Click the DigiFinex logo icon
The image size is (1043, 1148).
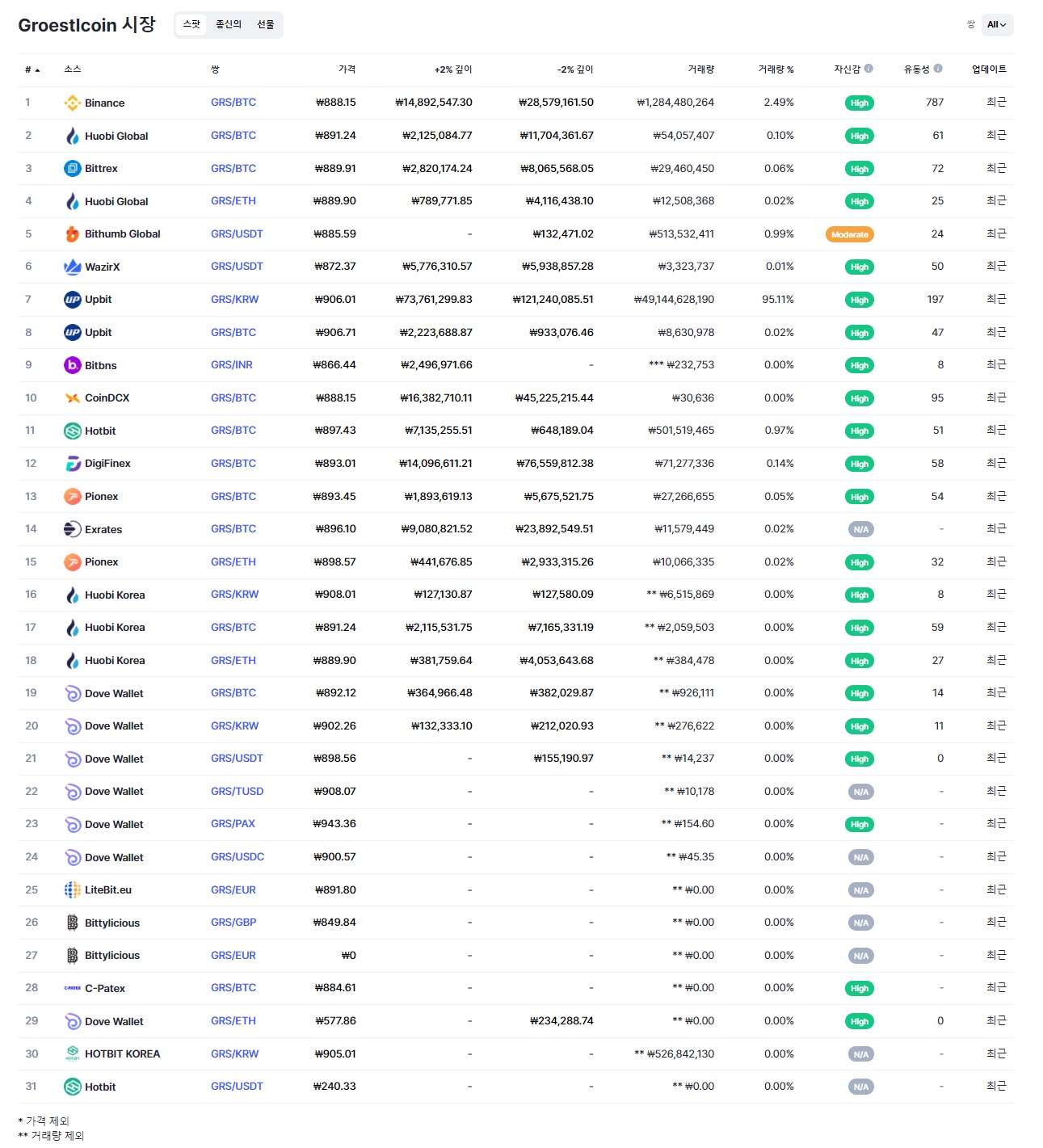tap(72, 464)
